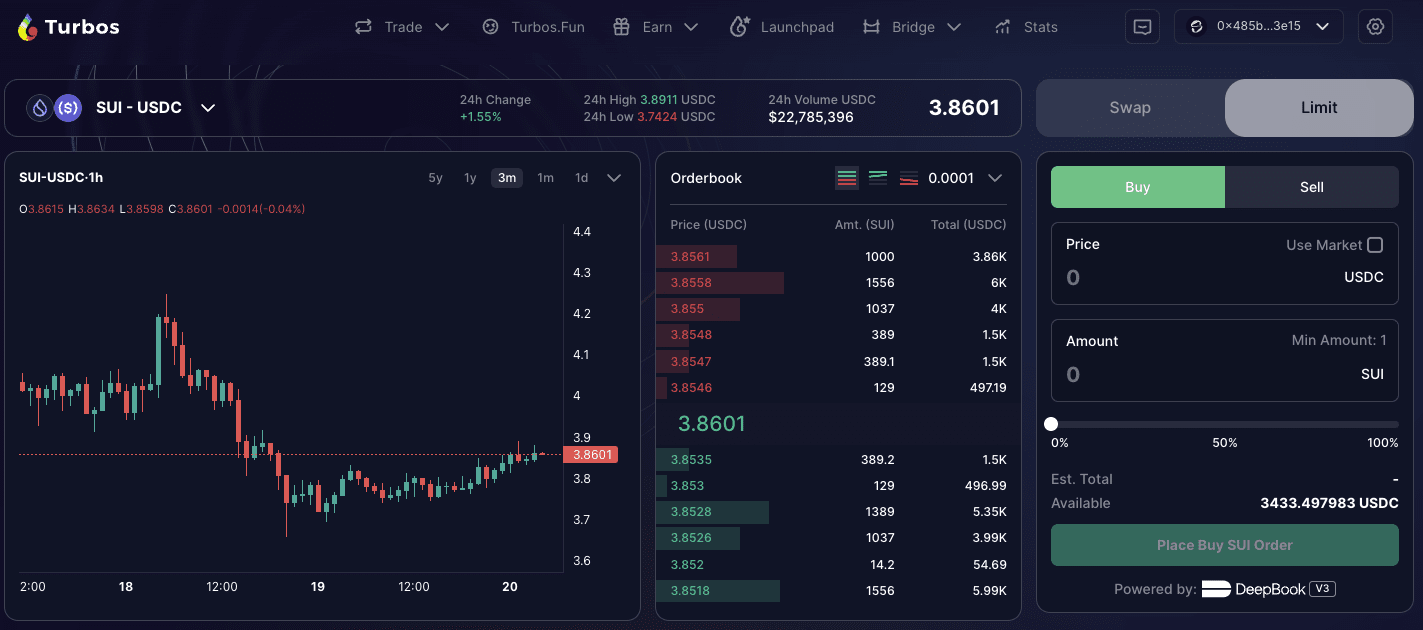Show both bids and asks orderbook view
Screen dimensions: 1423x630
[x=847, y=178]
